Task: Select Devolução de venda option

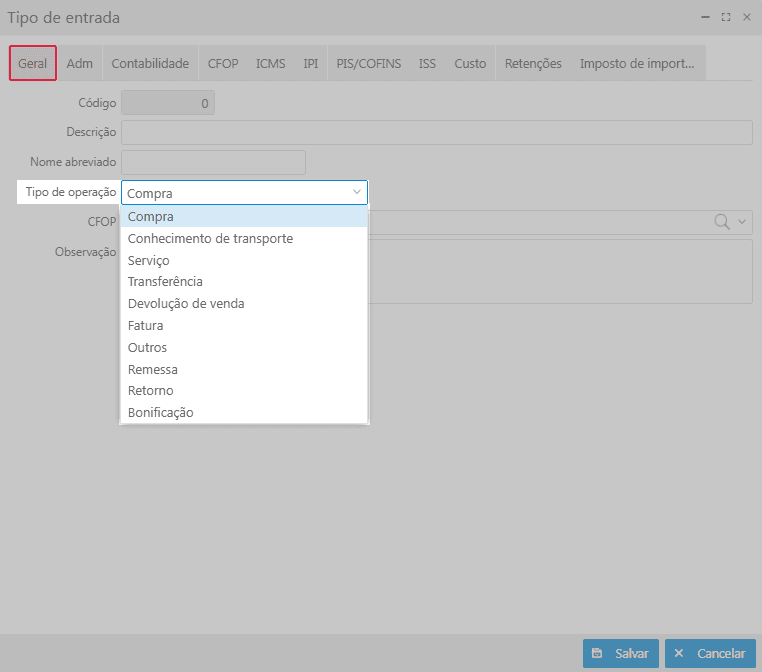Action: tap(186, 303)
